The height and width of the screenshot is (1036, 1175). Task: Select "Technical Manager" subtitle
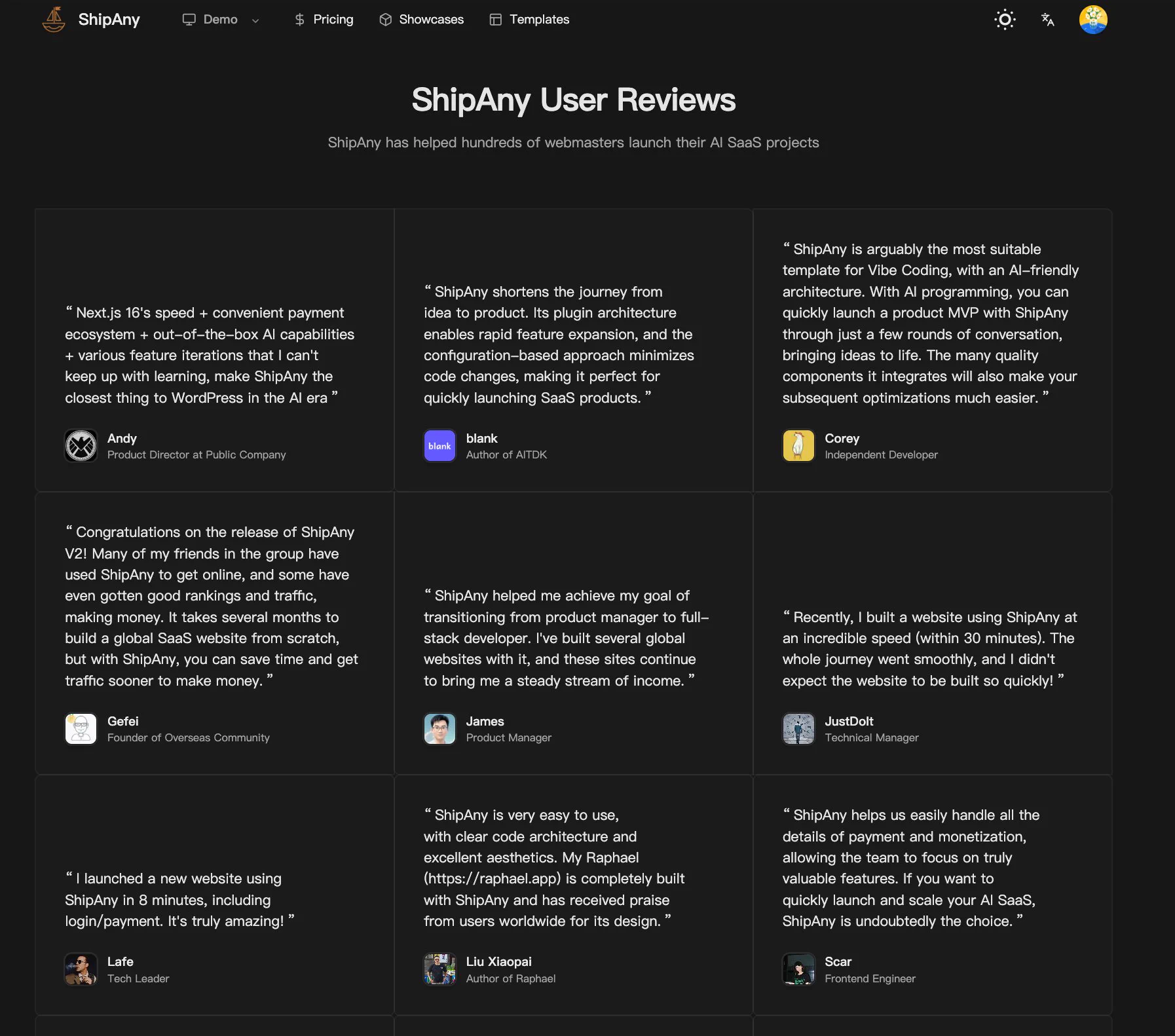point(872,737)
